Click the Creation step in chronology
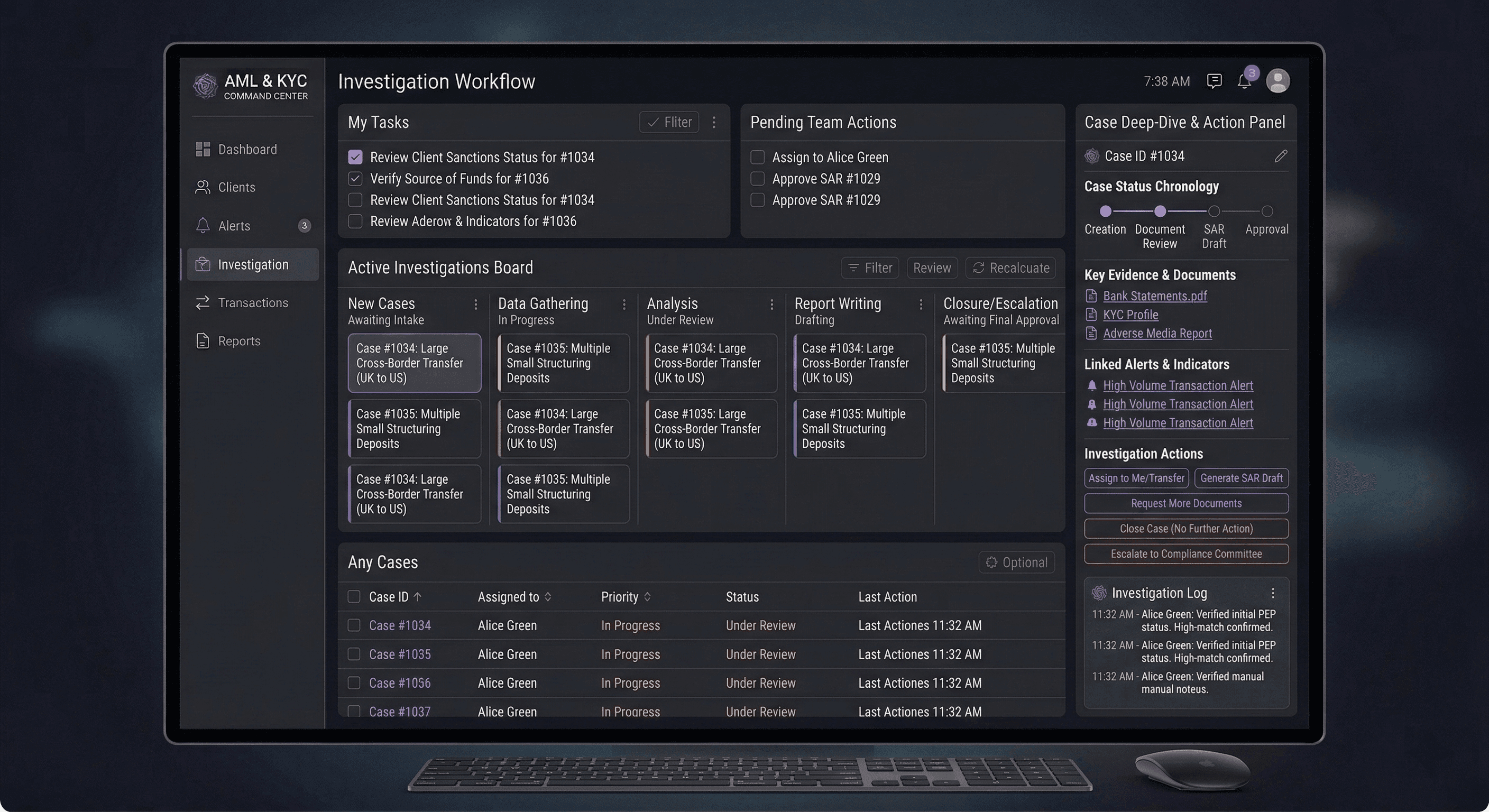Image resolution: width=1489 pixels, height=812 pixels. 1105,211
